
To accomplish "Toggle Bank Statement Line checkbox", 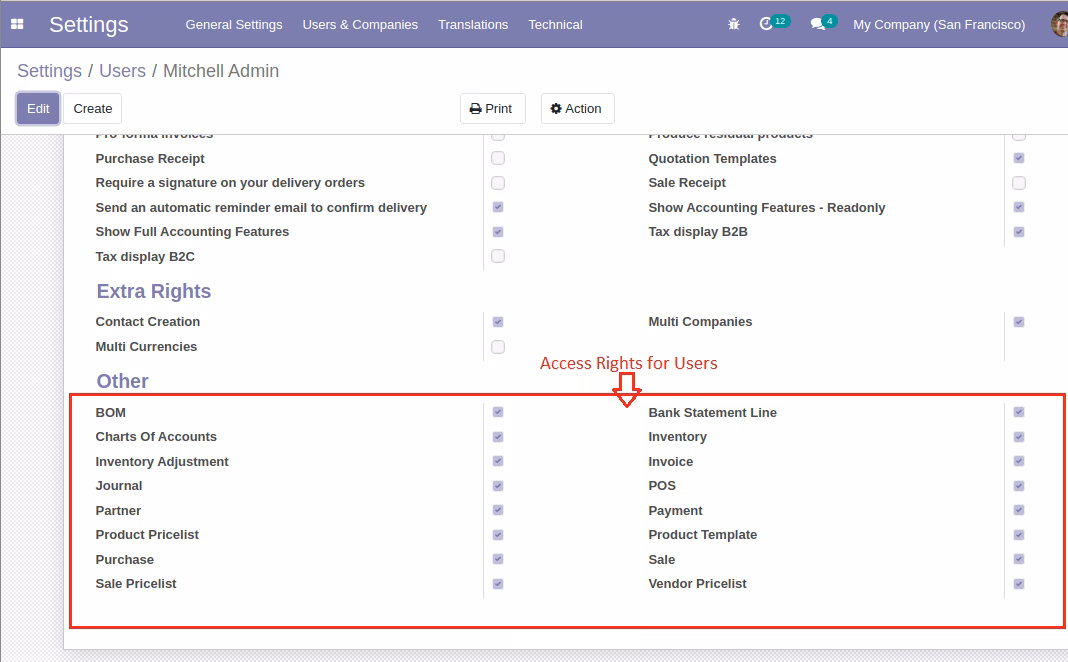I will tap(1019, 412).
